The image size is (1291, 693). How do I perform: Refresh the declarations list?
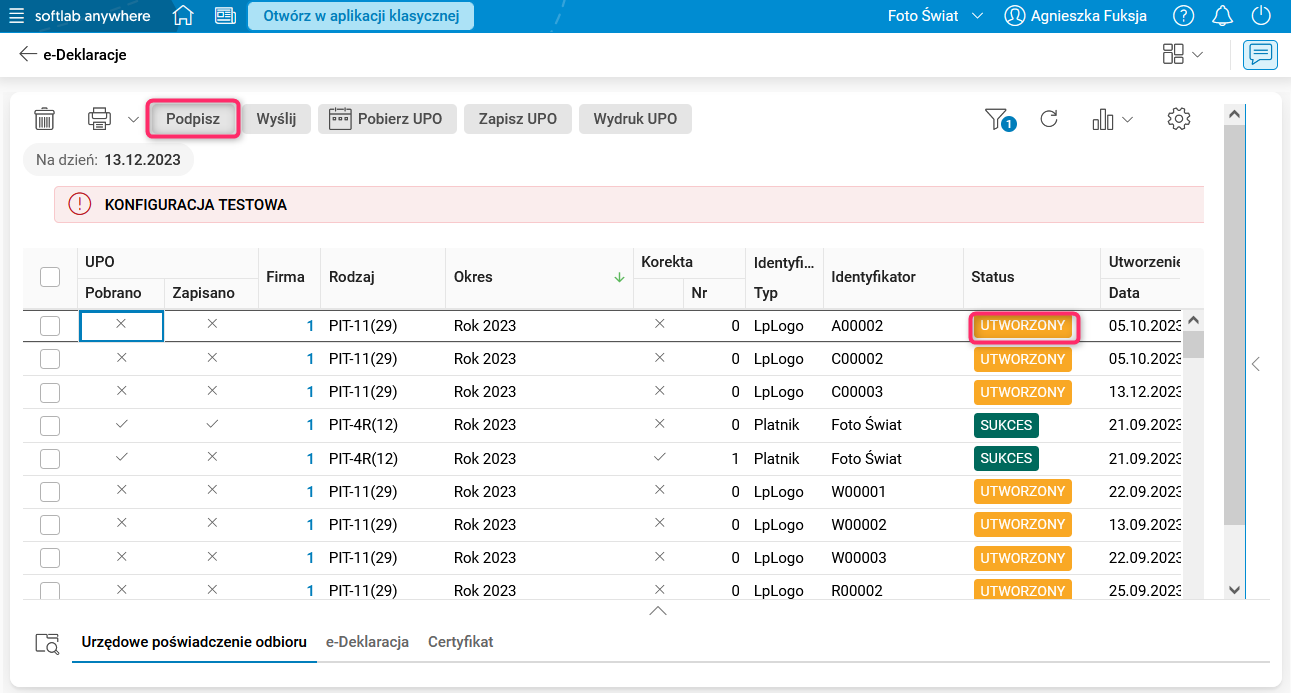[x=1049, y=119]
